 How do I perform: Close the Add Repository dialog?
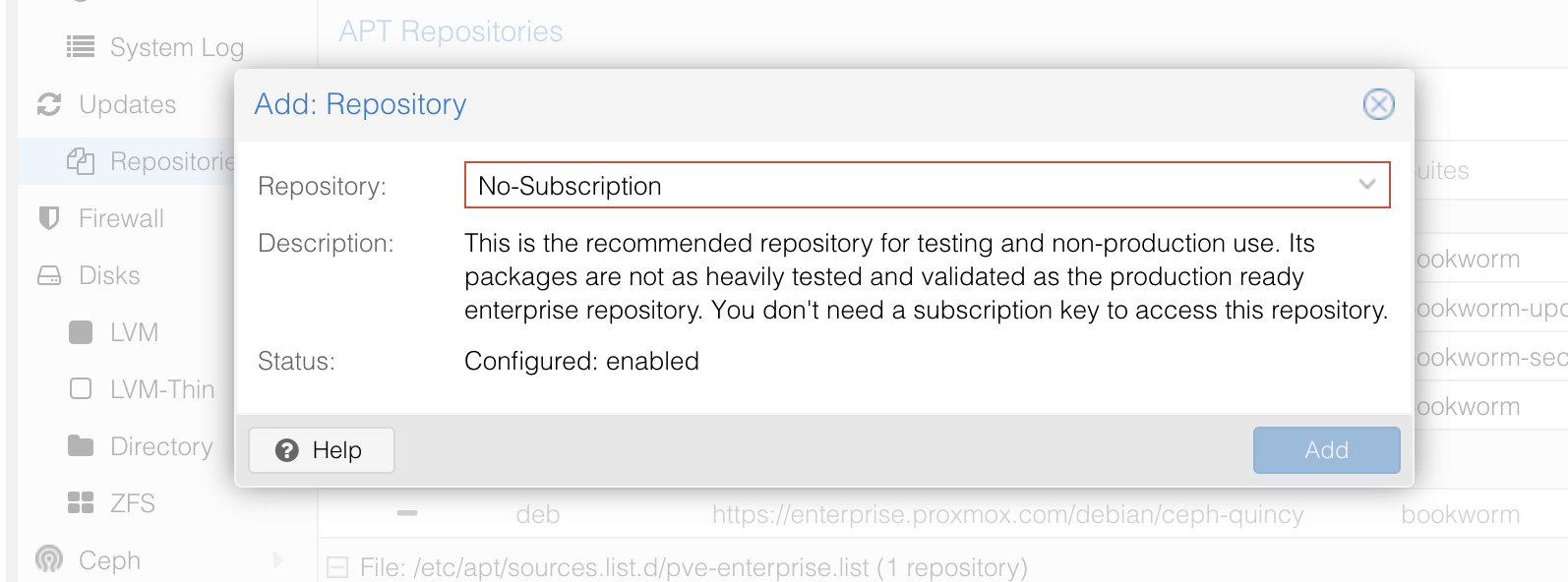1378,103
